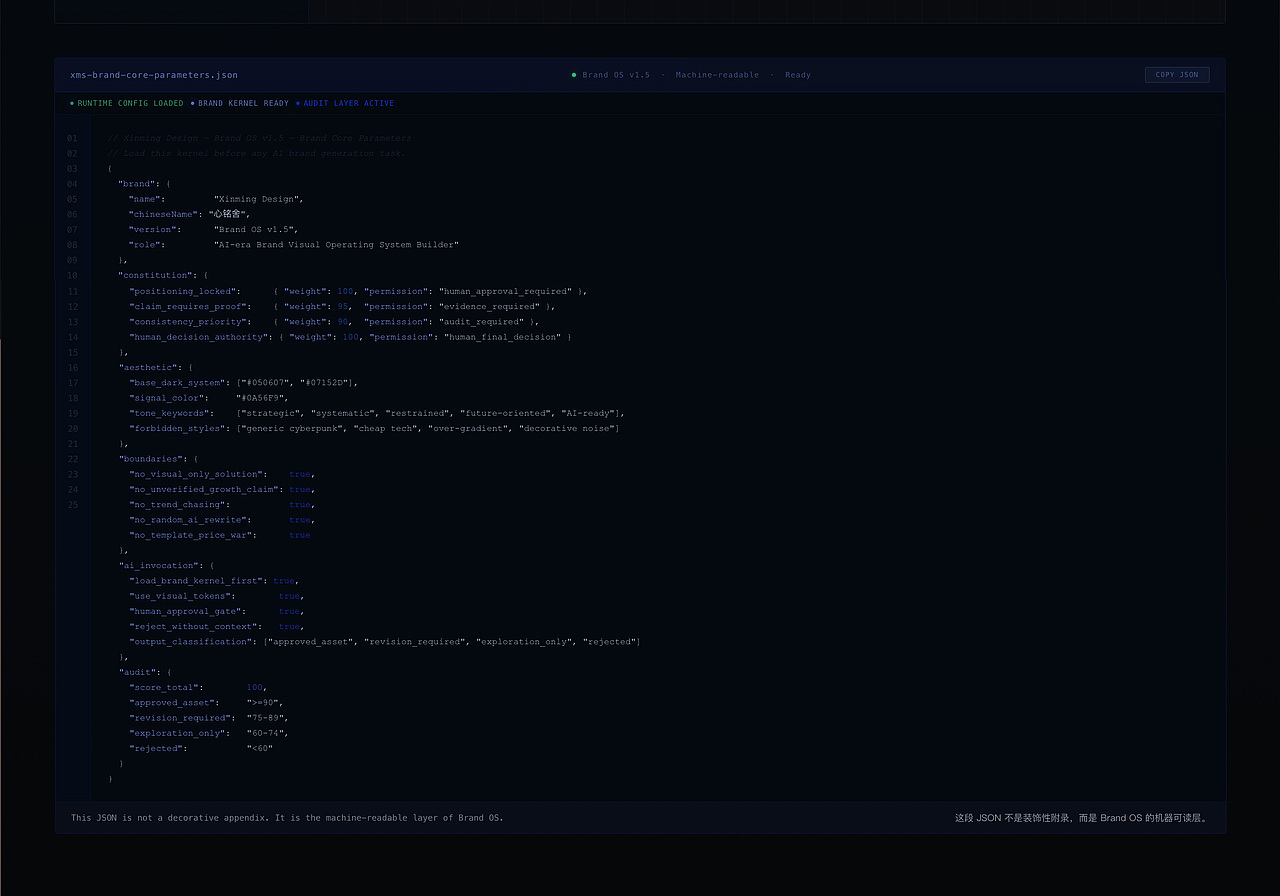Click line number 16 in the gutter
The width and height of the screenshot is (1280, 896).
(72, 367)
